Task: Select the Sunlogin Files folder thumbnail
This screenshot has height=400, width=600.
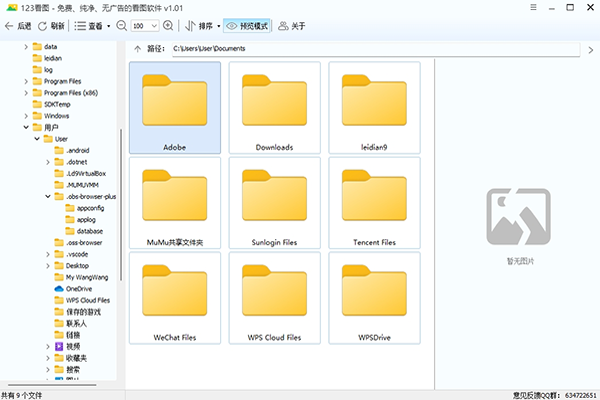Action: [274, 203]
